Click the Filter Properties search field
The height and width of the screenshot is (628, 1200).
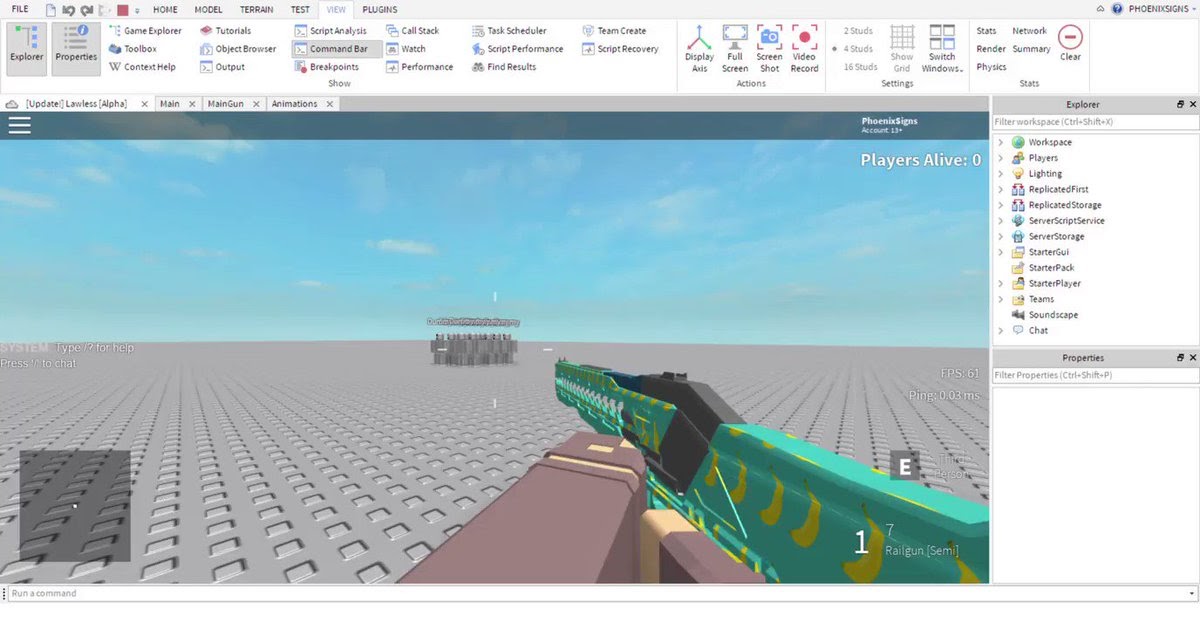[1095, 375]
